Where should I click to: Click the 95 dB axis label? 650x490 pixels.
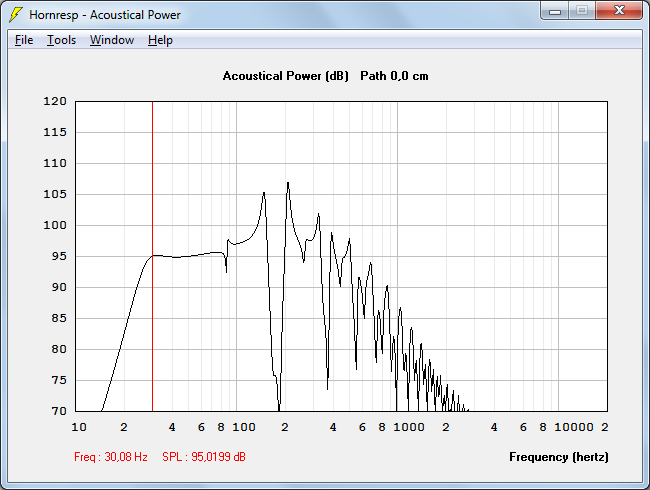pos(59,256)
